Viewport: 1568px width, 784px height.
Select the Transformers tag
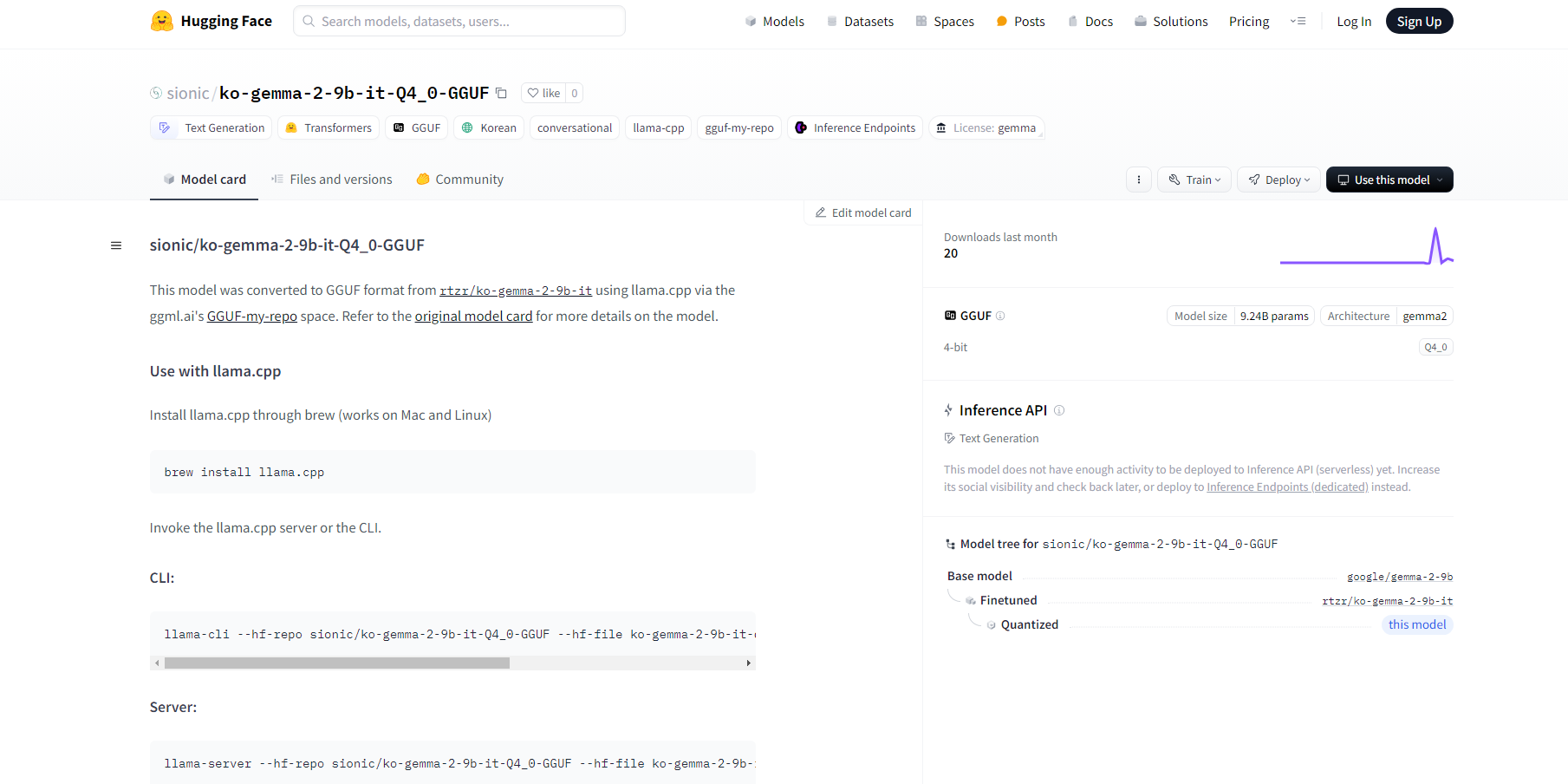click(329, 127)
